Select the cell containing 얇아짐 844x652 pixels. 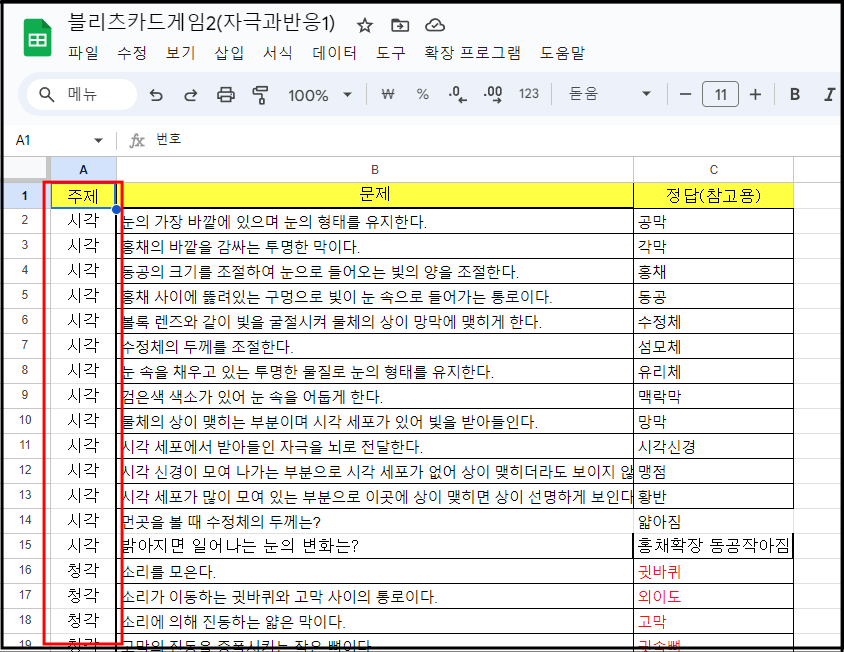coord(713,521)
